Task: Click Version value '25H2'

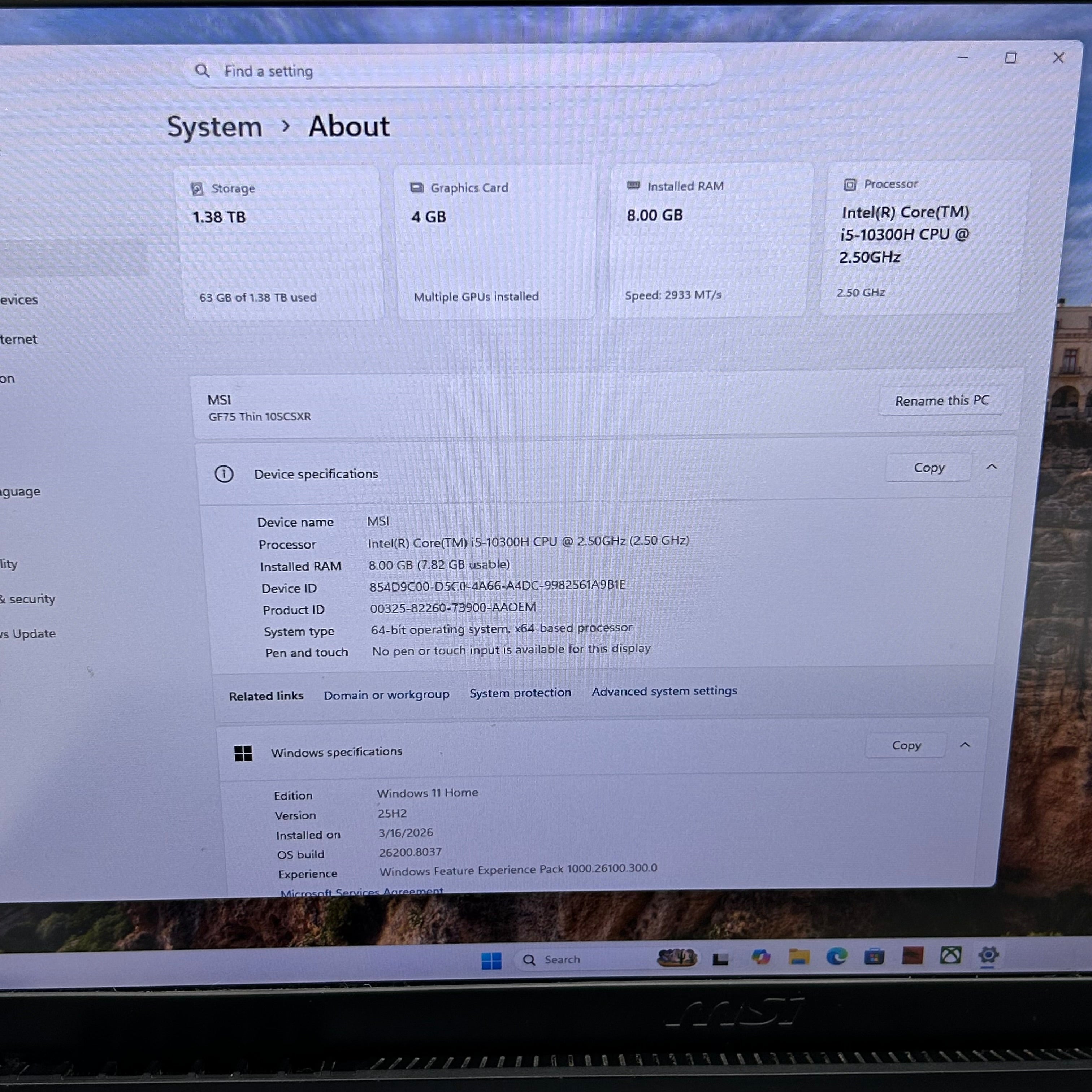Action: tap(392, 813)
